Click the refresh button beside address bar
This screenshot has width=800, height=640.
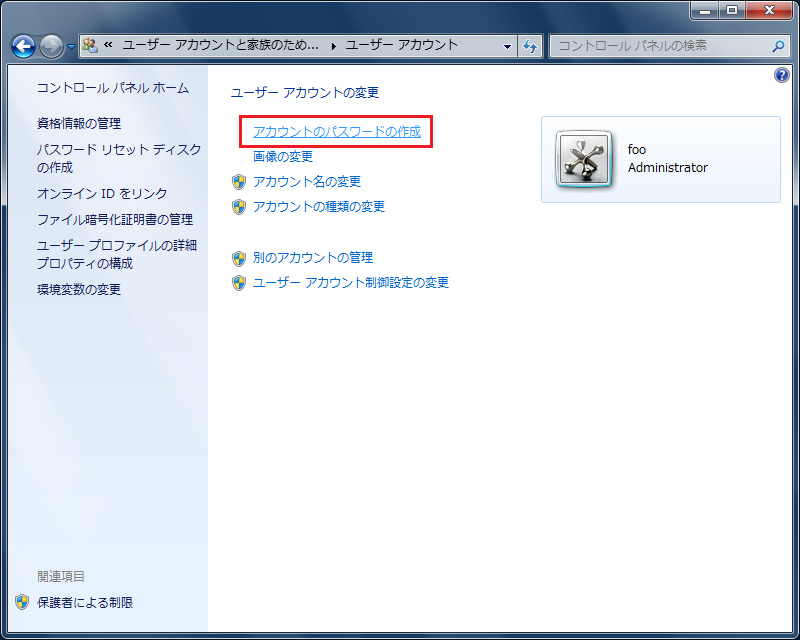pos(530,46)
